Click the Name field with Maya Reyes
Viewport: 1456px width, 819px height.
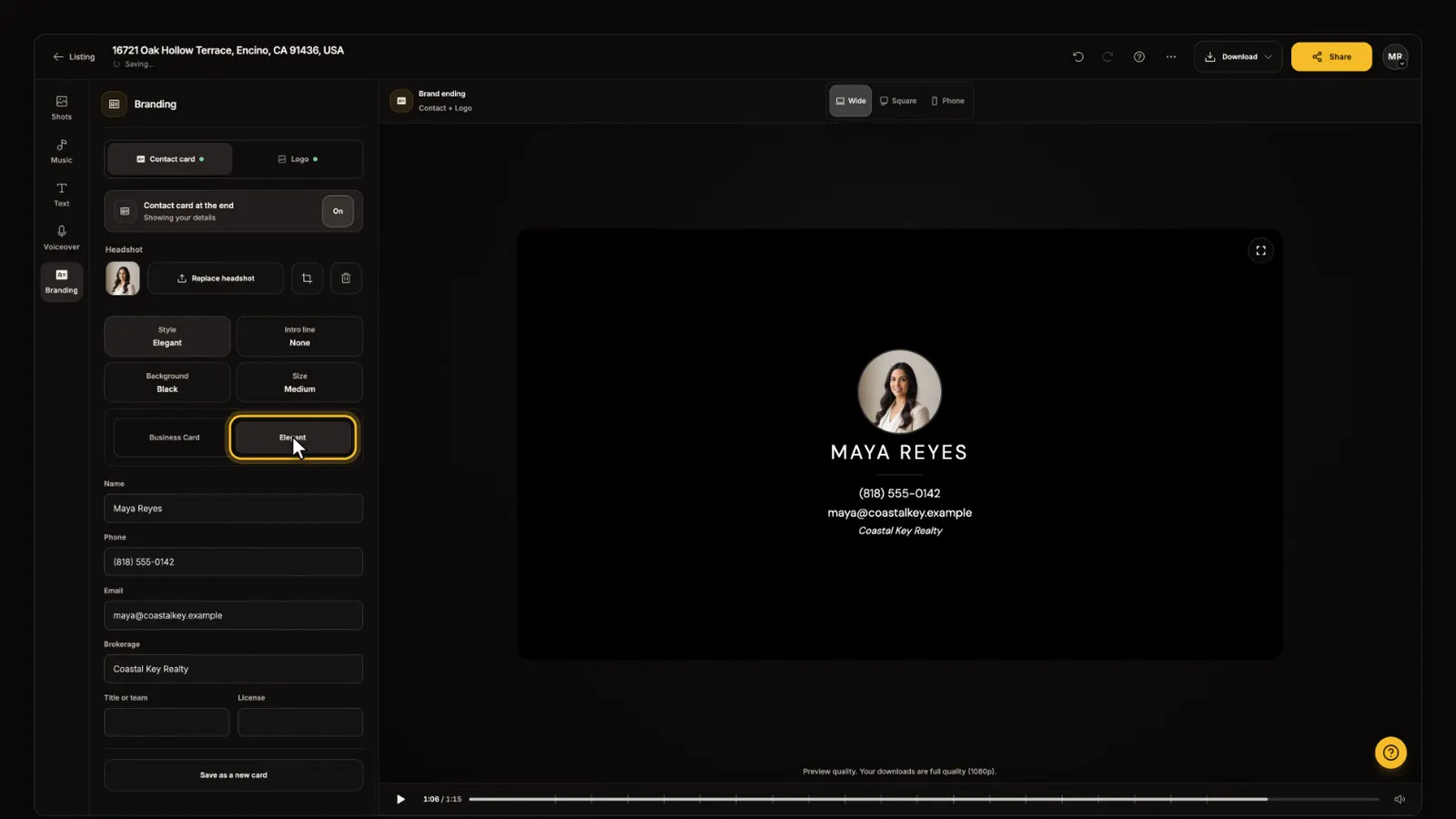234,509
